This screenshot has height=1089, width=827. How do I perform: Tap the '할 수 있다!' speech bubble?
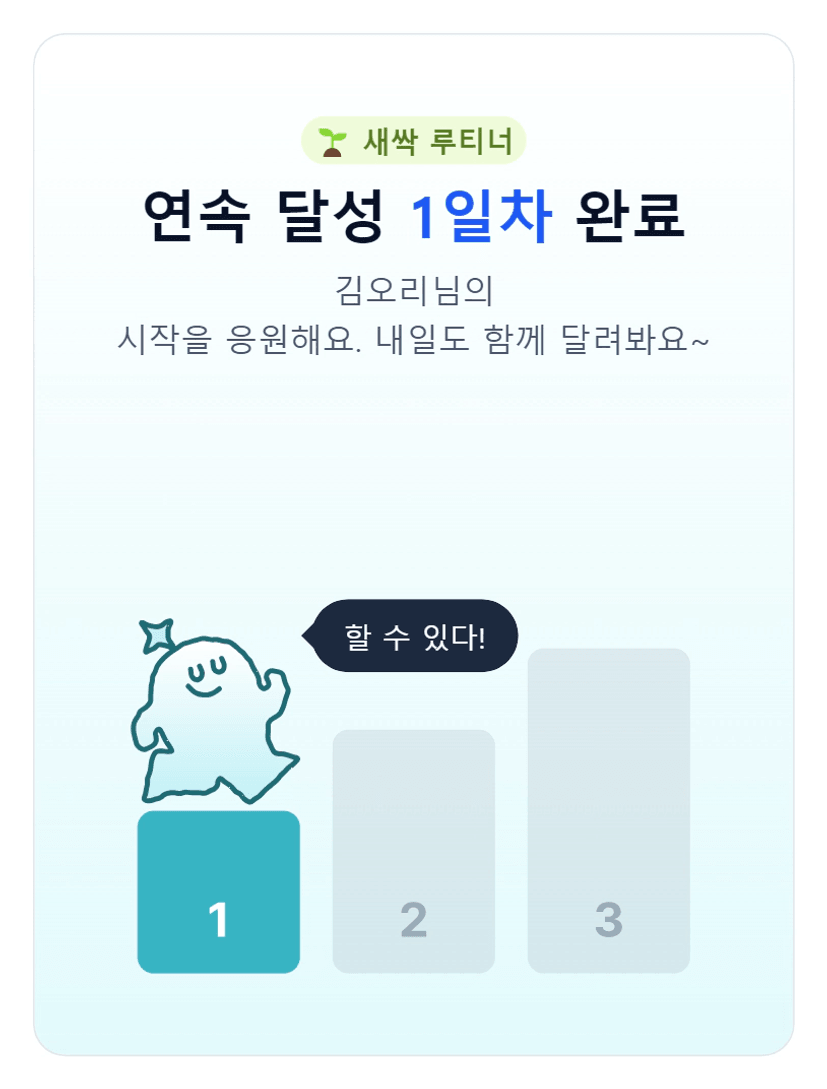(415, 636)
